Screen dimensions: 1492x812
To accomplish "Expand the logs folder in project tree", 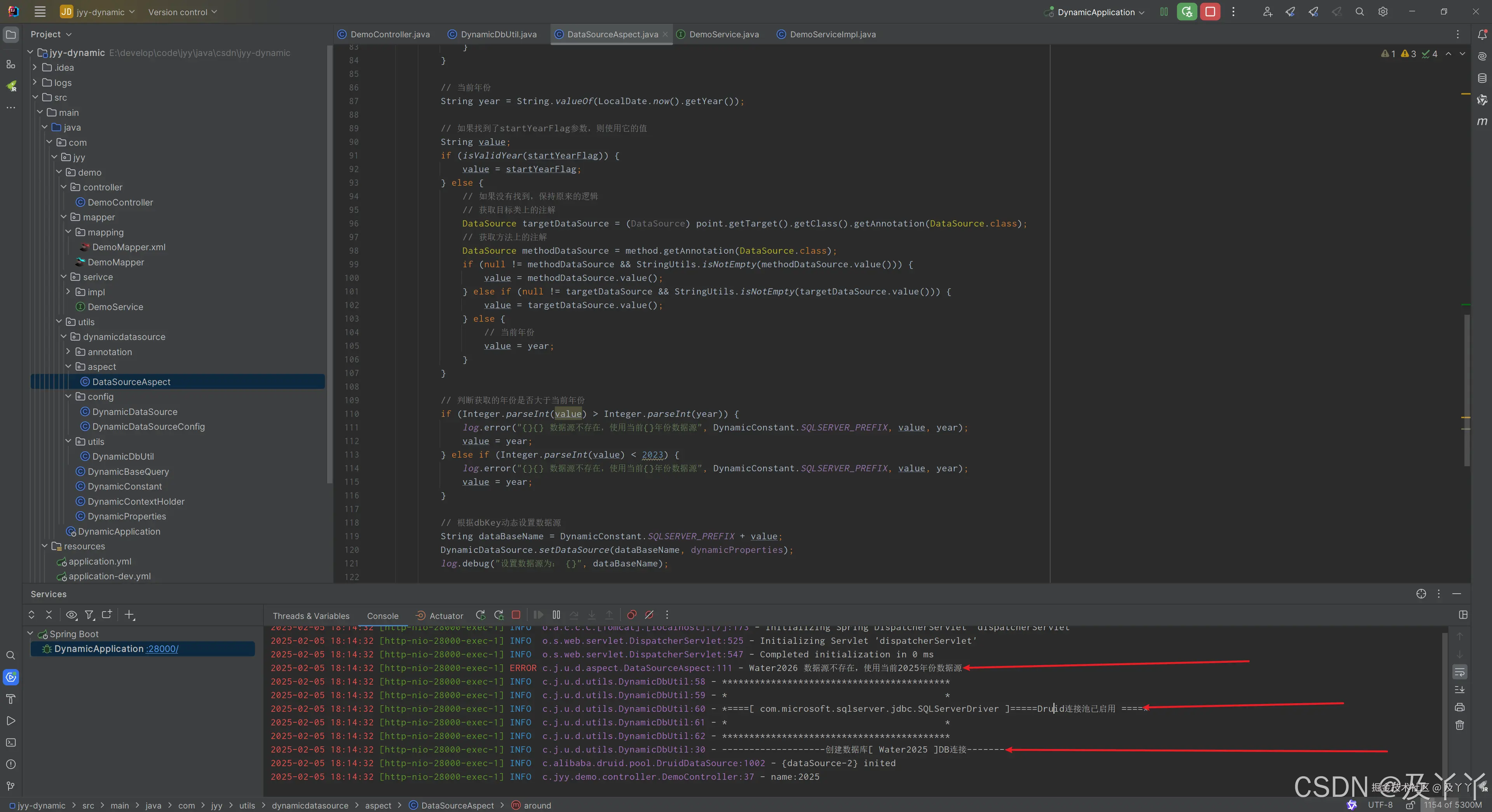I will click(x=35, y=82).
